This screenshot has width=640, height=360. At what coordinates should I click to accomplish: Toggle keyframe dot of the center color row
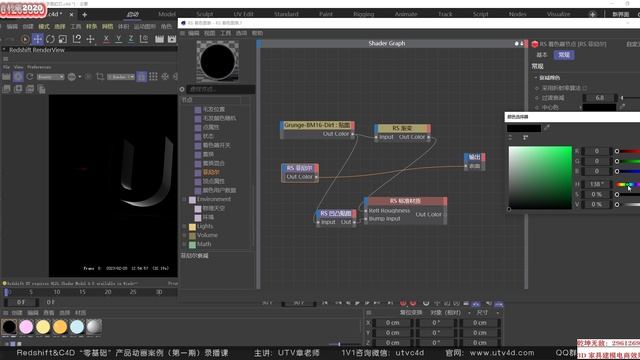tap(537, 108)
